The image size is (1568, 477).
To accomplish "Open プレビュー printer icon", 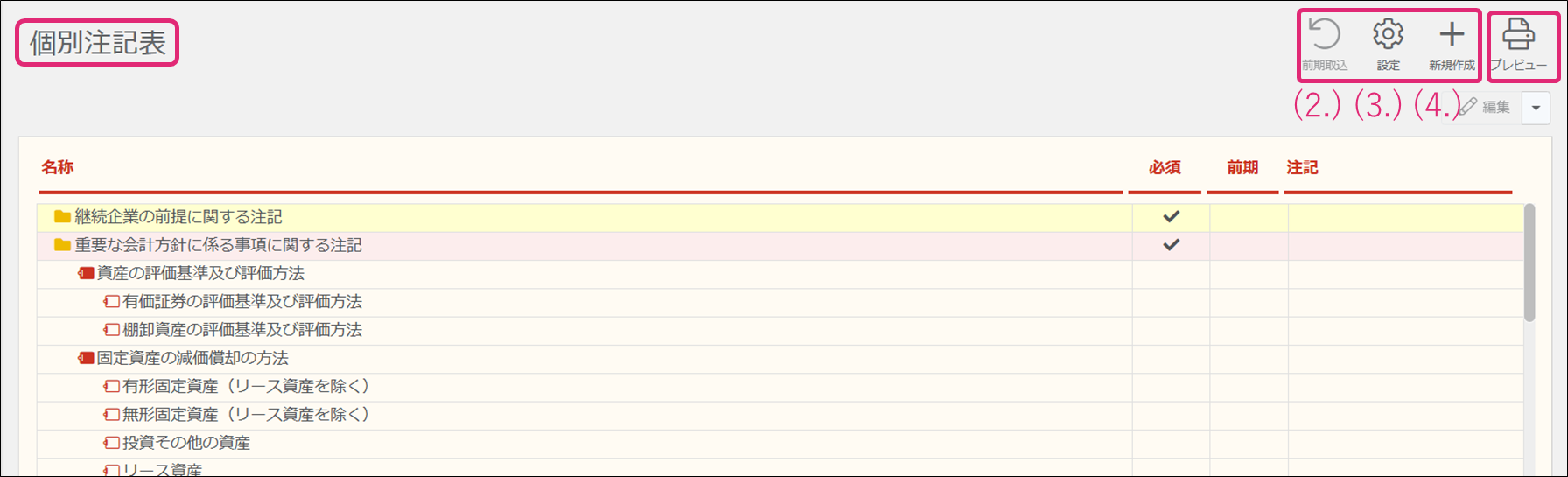I will [1518, 35].
